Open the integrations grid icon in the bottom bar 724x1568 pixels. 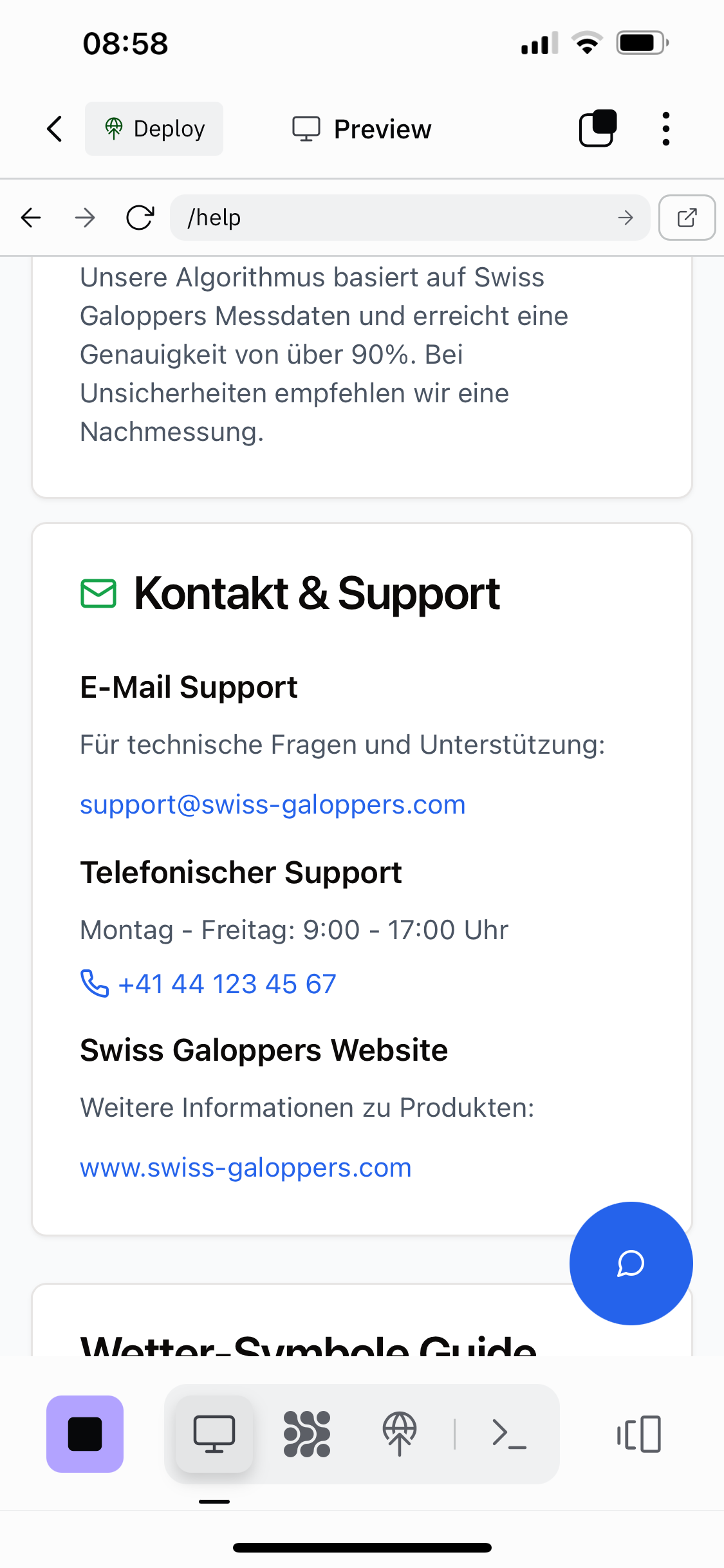(x=307, y=1434)
